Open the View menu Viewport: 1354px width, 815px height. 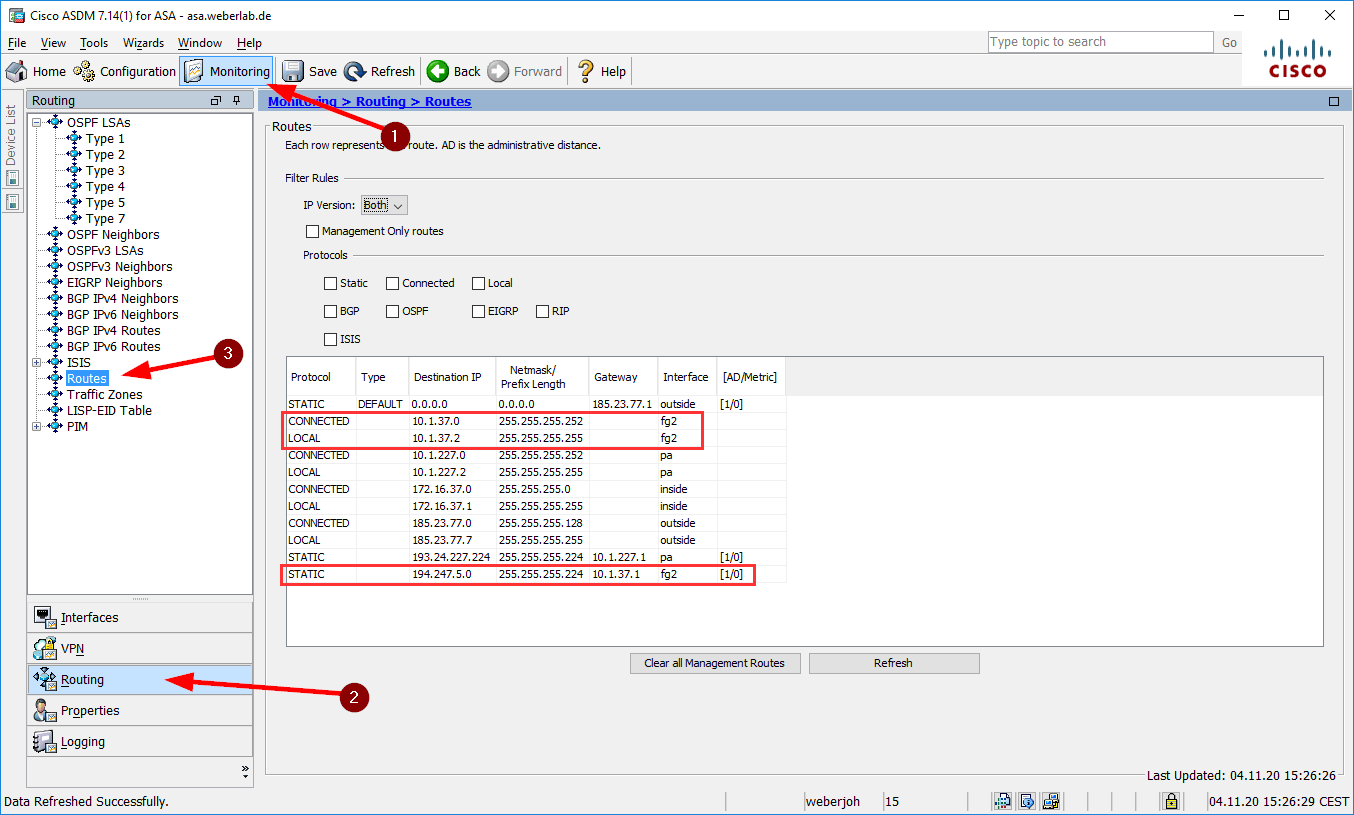[53, 43]
